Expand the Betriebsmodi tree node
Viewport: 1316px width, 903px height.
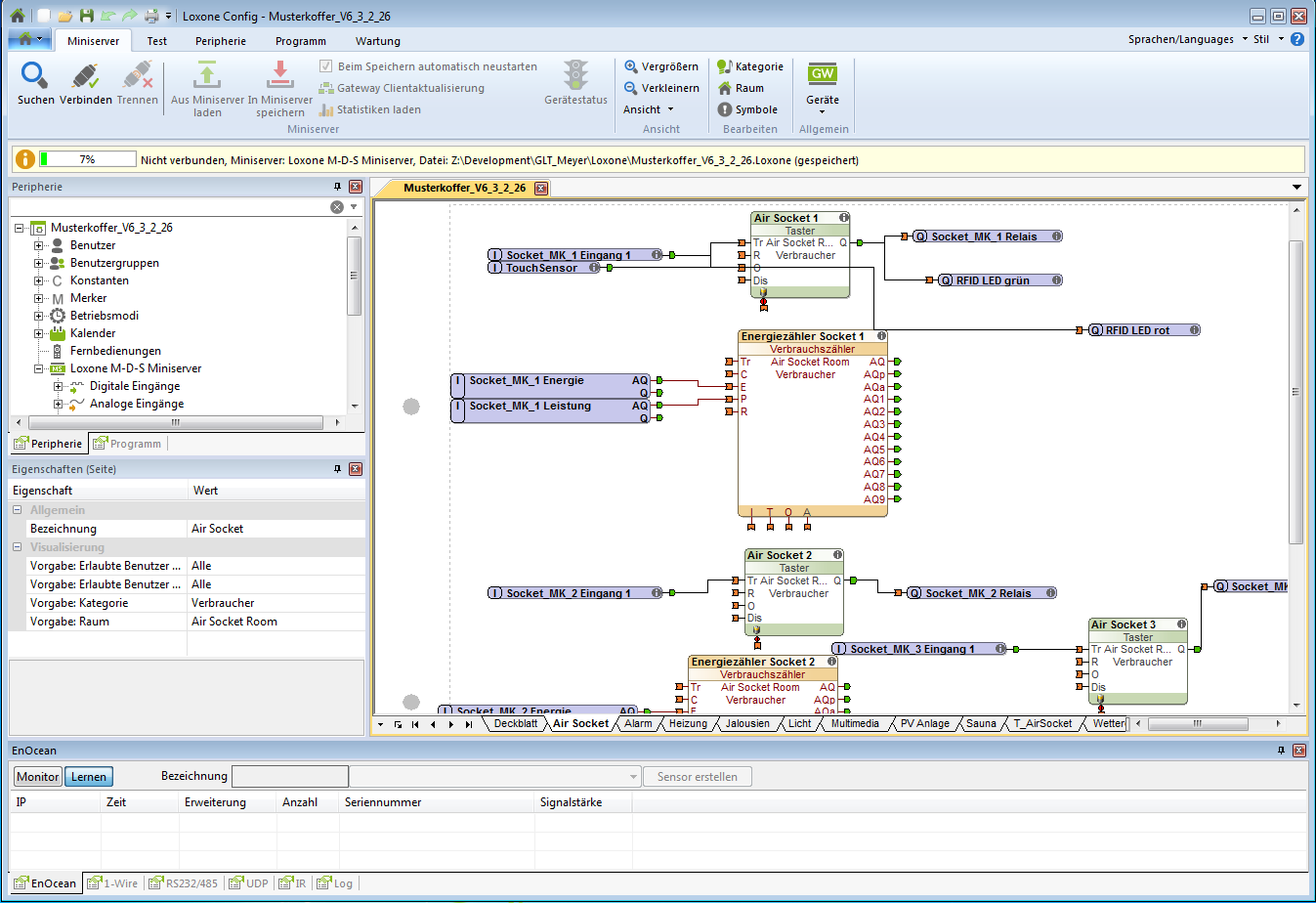39,316
